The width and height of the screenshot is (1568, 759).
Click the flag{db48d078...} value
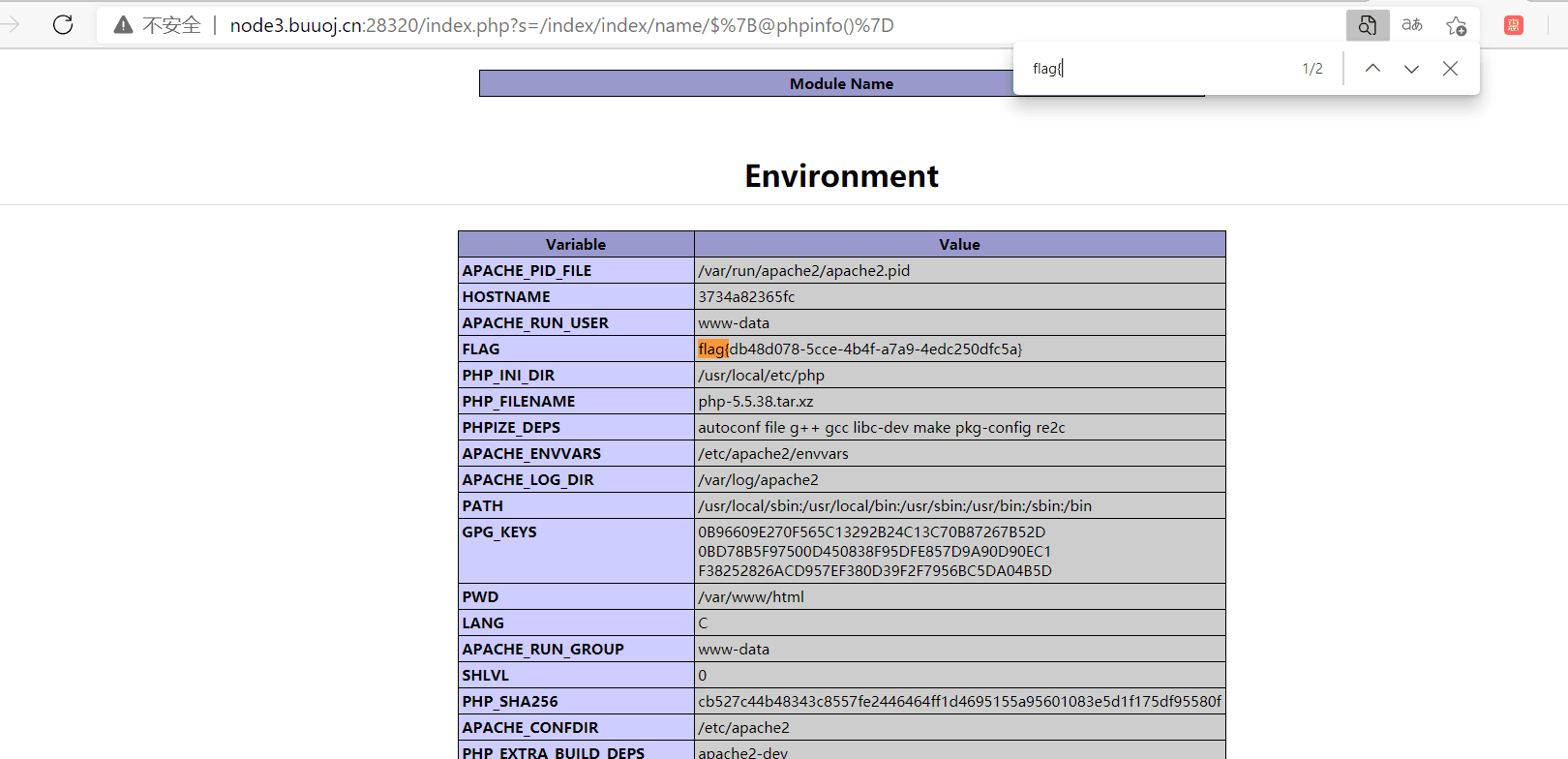[x=860, y=349]
